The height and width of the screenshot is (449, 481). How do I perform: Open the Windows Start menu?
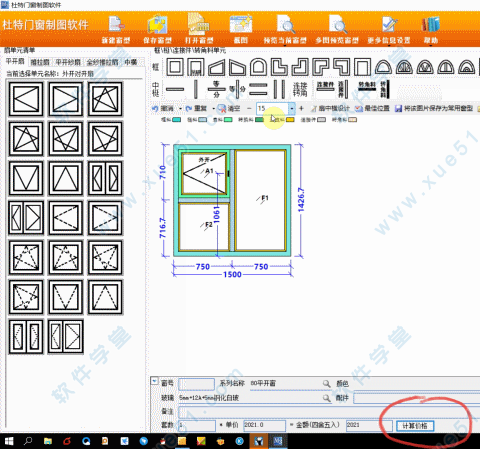coord(9,441)
